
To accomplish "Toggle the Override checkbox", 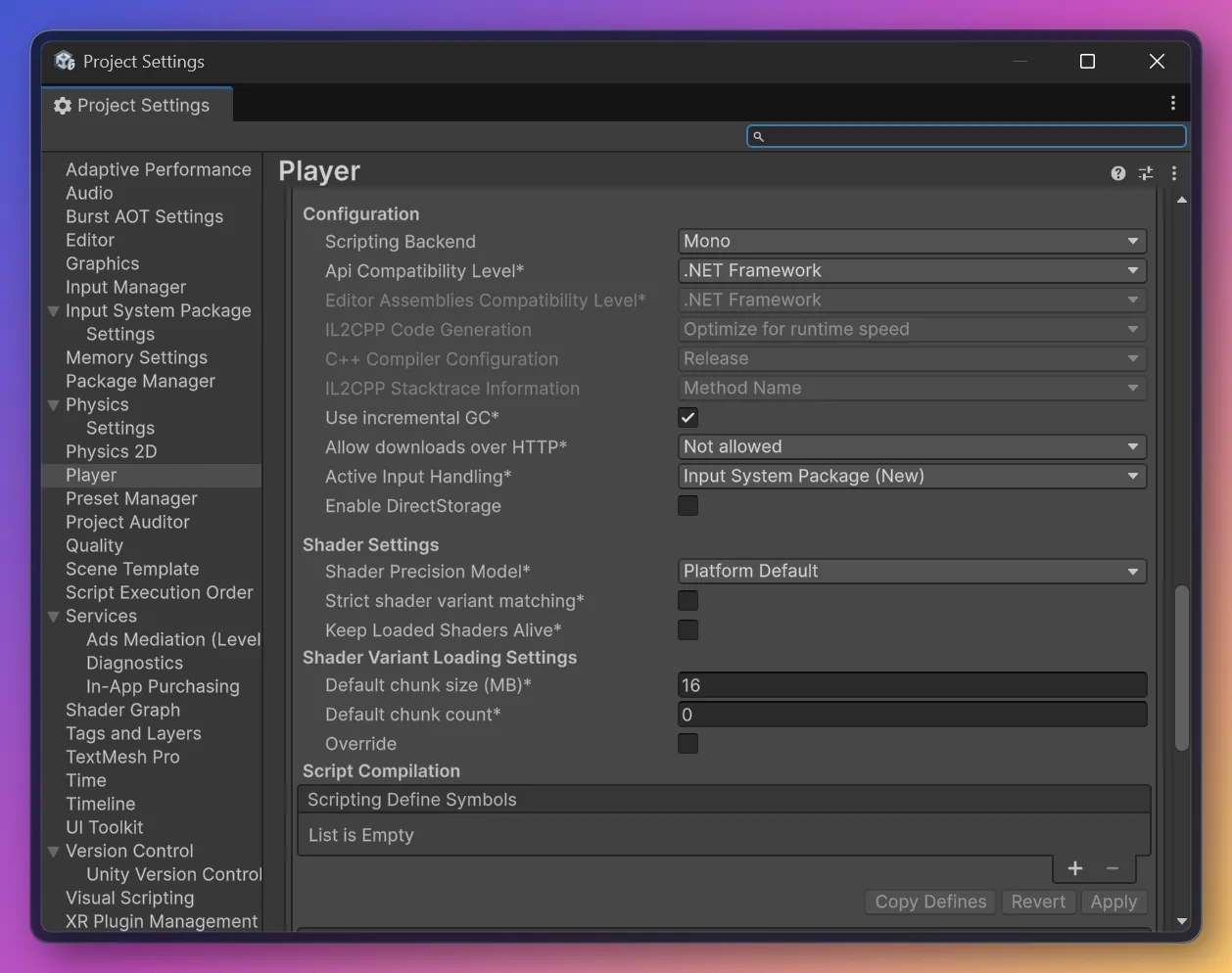I will 688,744.
